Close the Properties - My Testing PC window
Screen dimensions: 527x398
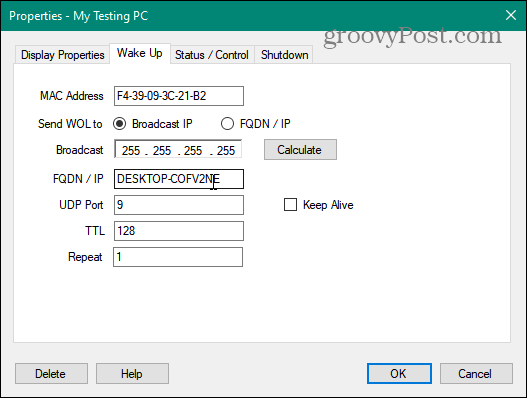point(511,15)
